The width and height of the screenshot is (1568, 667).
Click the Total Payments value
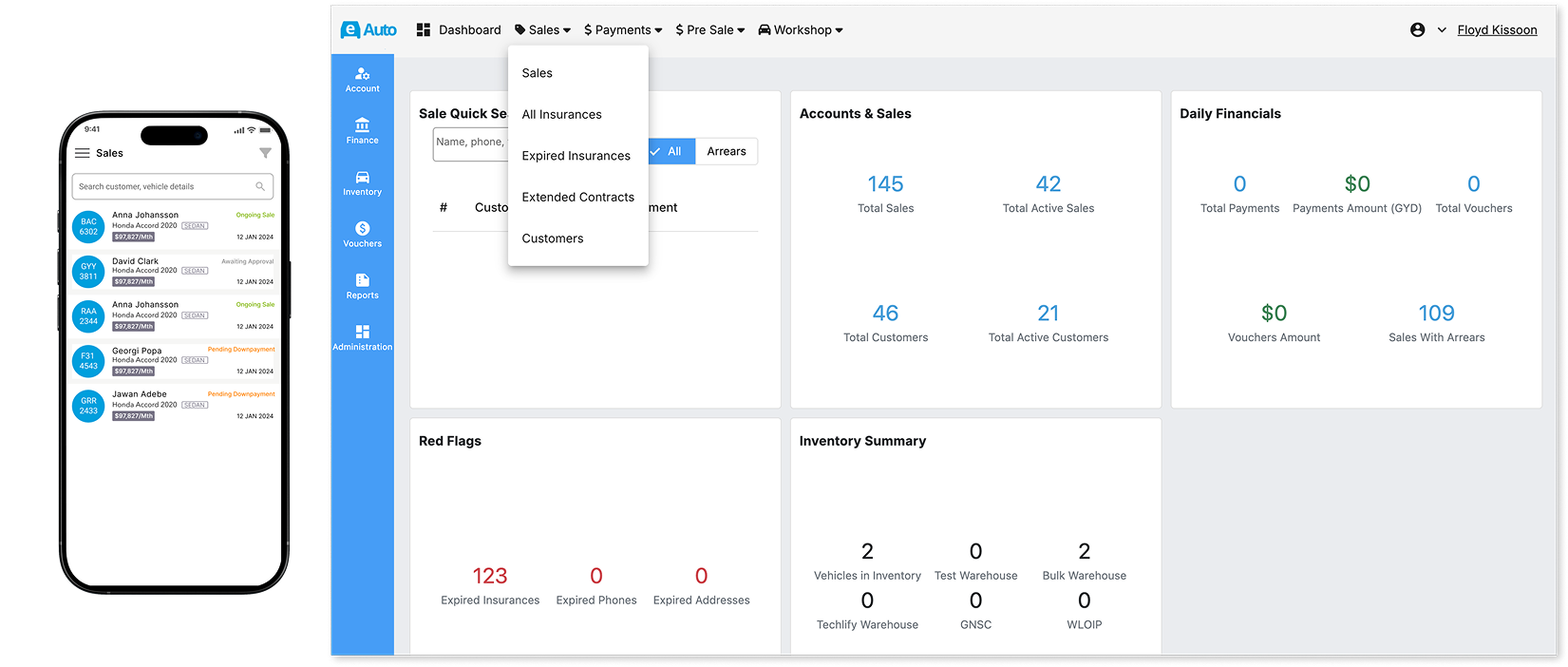click(1239, 184)
